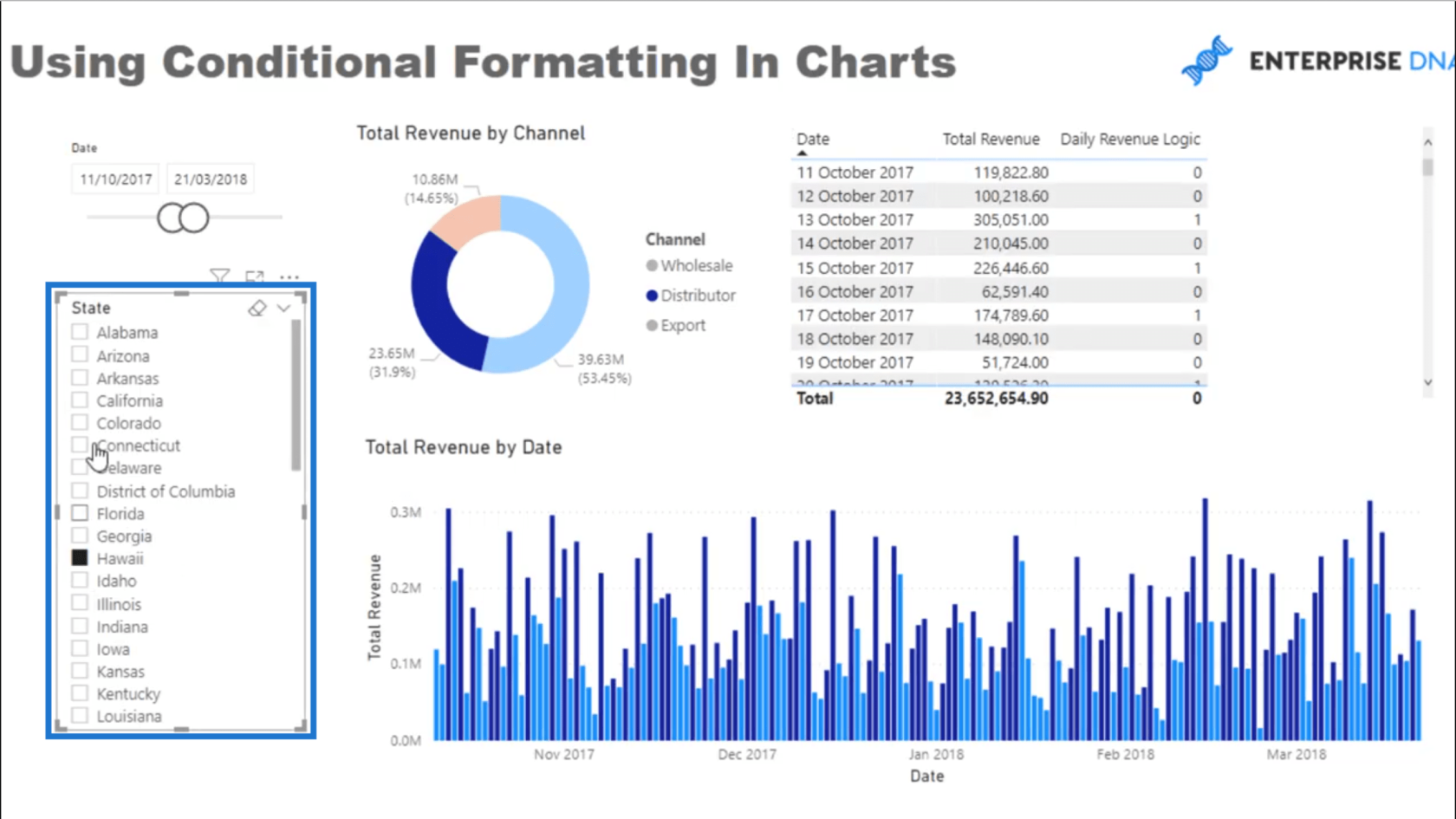Click the left date slider handle

pos(172,218)
